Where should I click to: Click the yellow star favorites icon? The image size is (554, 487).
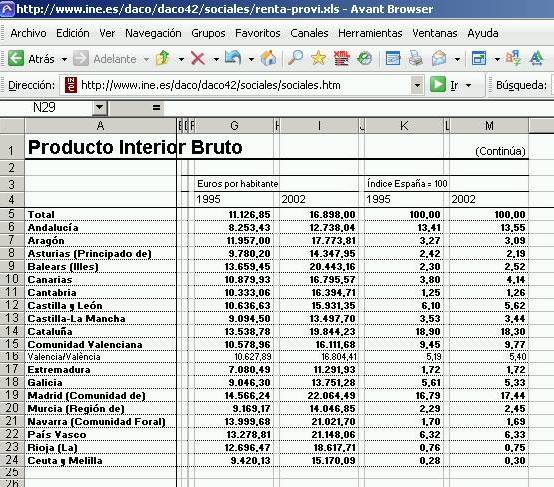(x=318, y=58)
